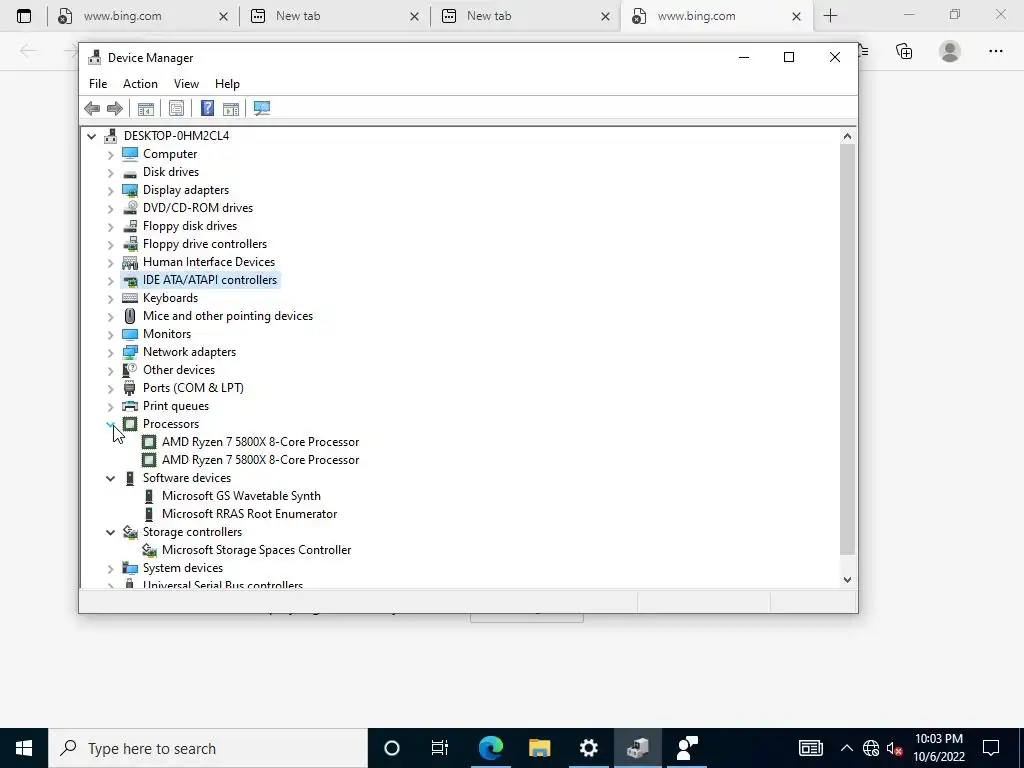The image size is (1024, 768).
Task: Expand the Network adapters category
Action: point(110,353)
